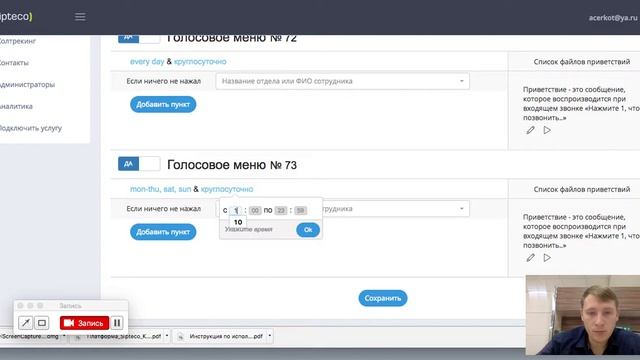Image resolution: width=640 pixels, height=360 pixels.
Task: Open круглосуточно link in menu 72
Action: tap(200, 62)
